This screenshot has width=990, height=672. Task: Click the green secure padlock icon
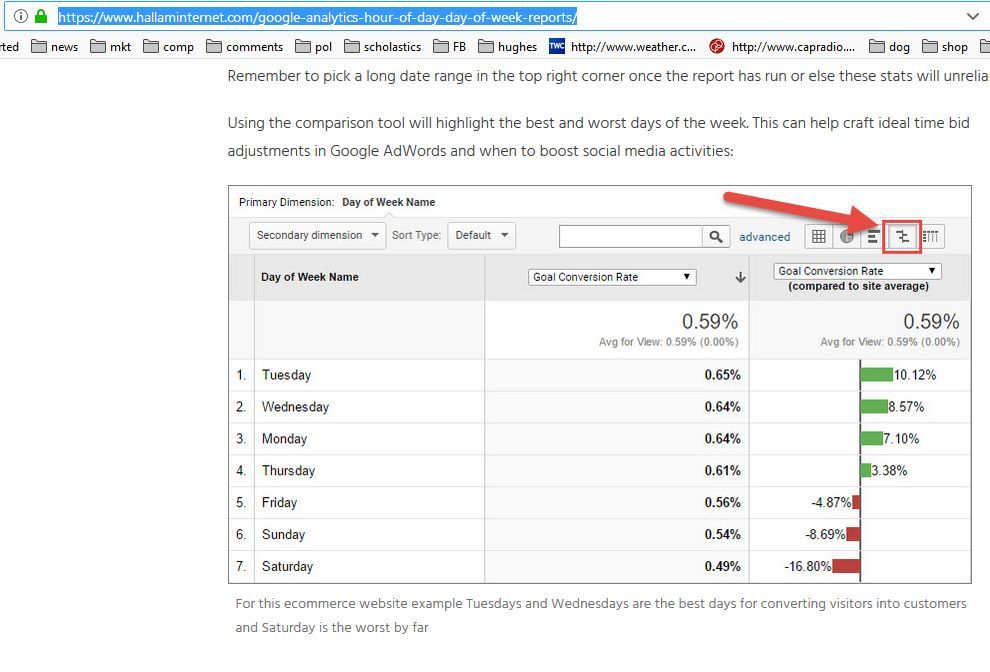41,16
